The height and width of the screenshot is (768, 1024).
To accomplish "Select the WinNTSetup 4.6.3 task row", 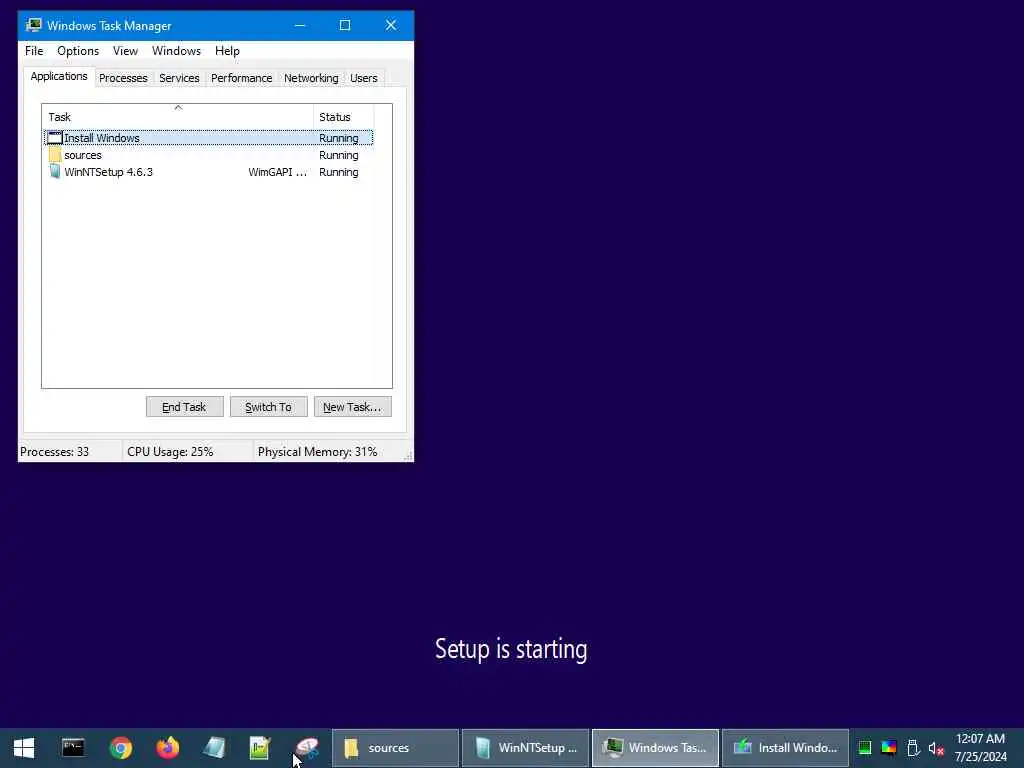I will click(208, 172).
